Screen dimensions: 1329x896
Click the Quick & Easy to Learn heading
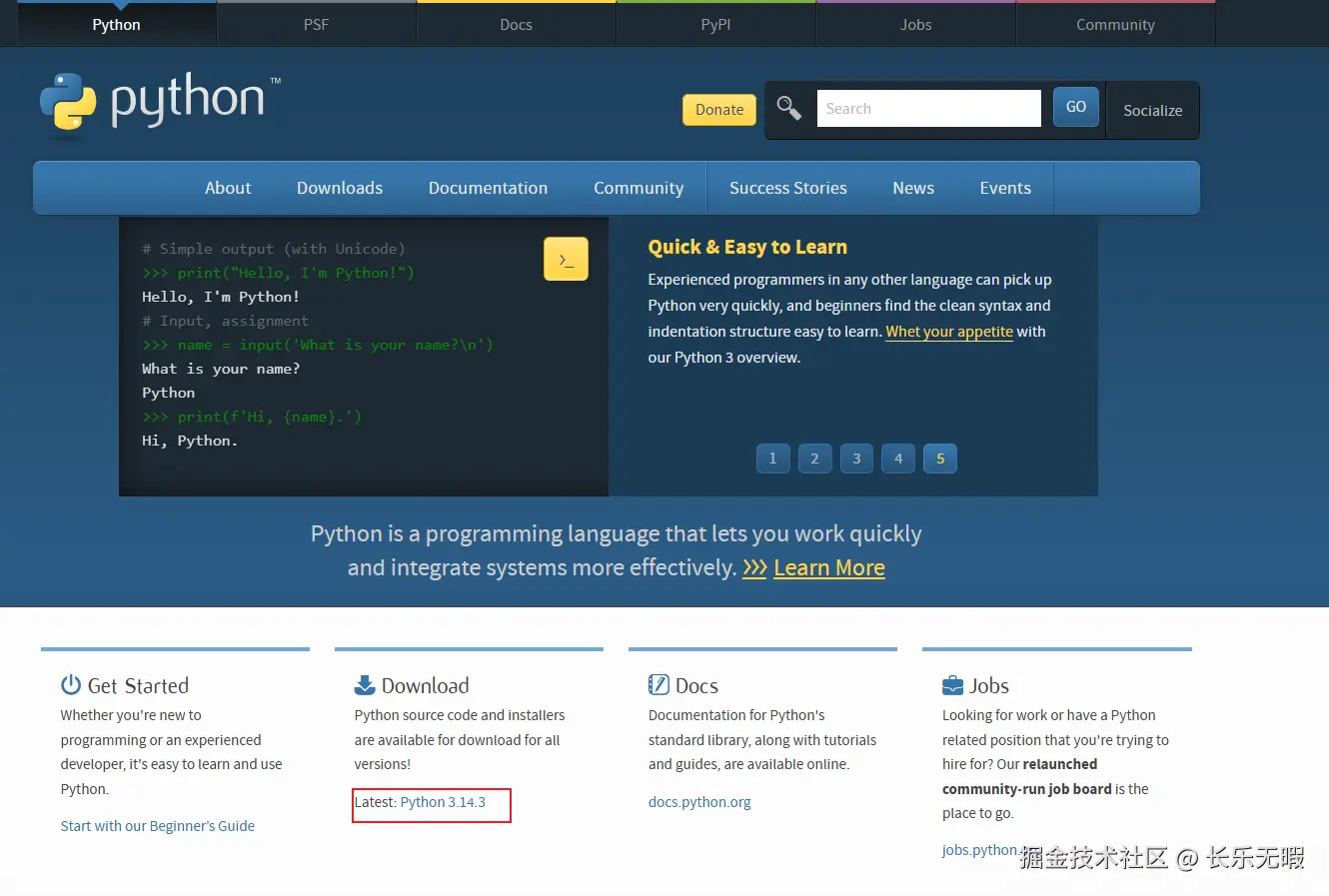click(x=747, y=248)
